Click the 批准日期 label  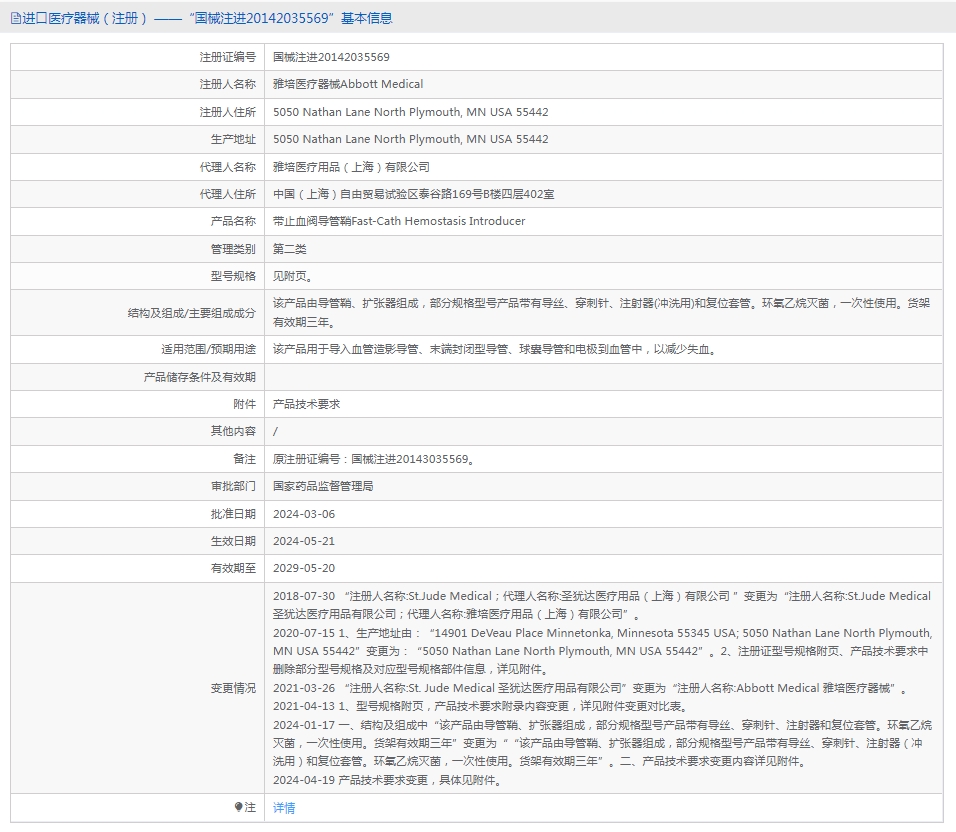pos(233,514)
